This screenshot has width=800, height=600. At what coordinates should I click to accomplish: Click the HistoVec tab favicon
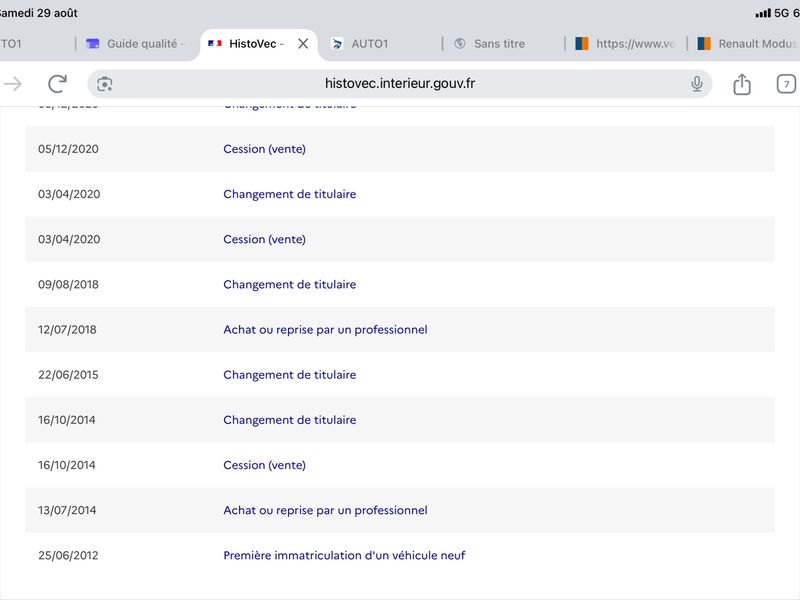[x=215, y=44]
